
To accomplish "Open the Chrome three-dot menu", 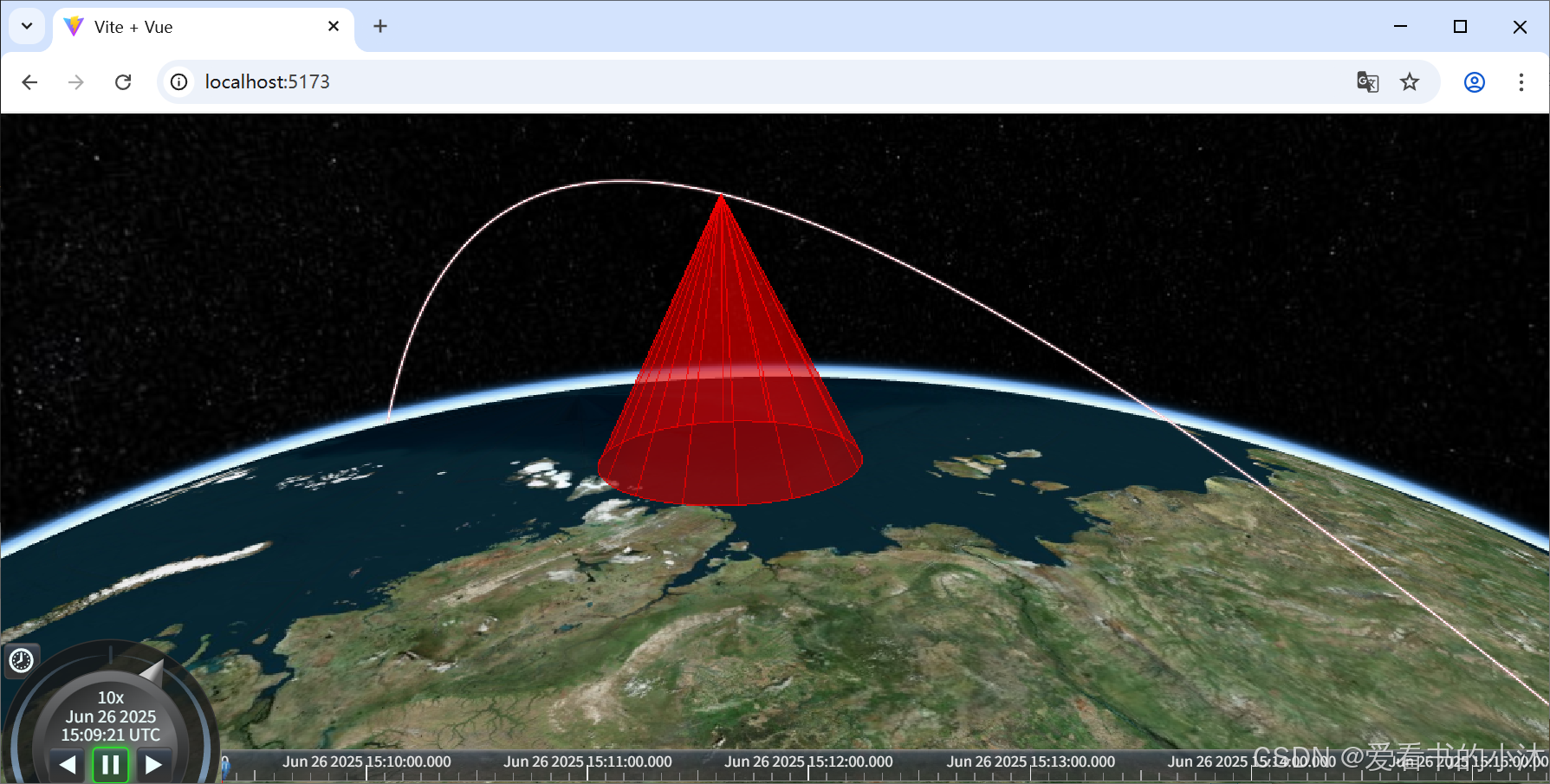I will 1521,81.
